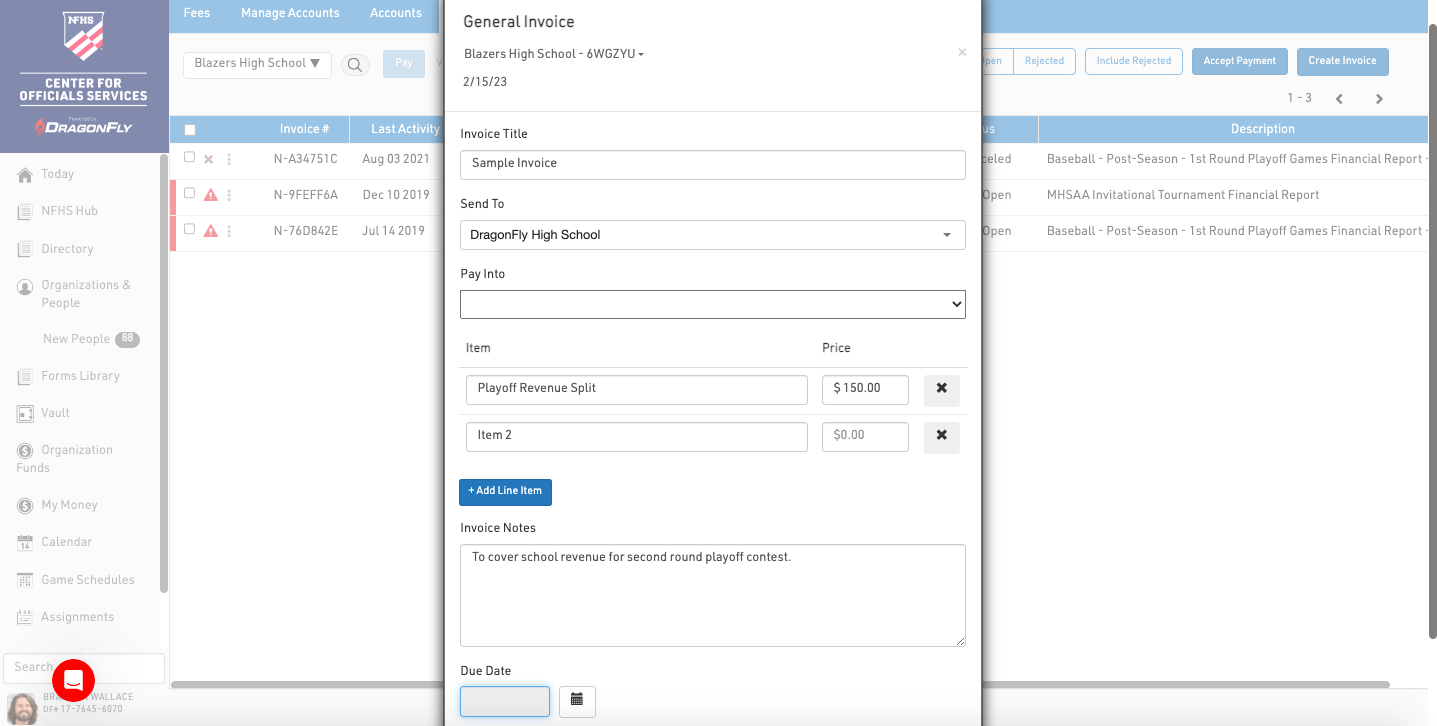Open the Fees tab
Image resolution: width=1437 pixels, height=726 pixels.
coord(197,13)
